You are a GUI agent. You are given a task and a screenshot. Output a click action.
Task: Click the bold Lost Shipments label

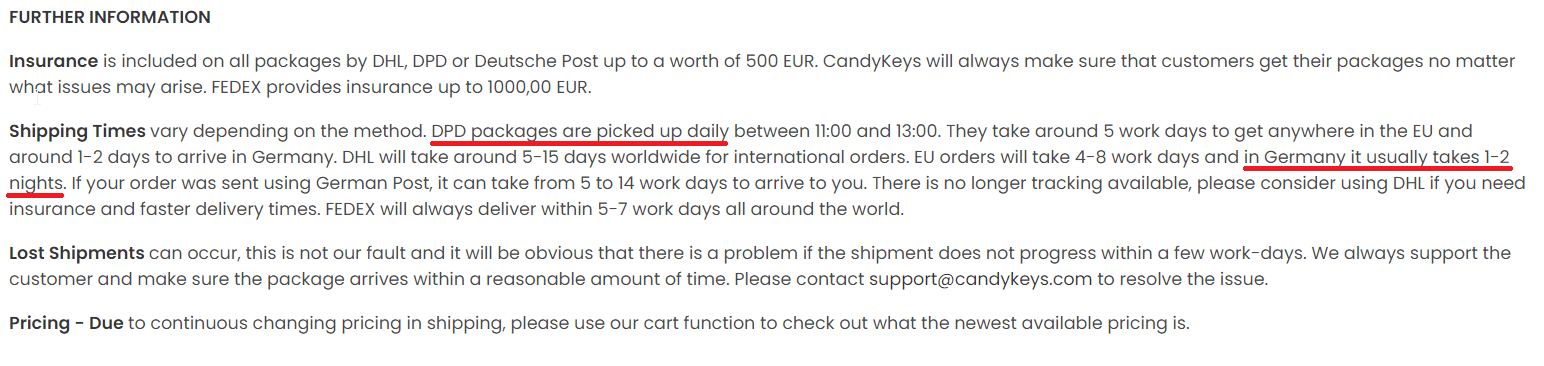pos(76,253)
